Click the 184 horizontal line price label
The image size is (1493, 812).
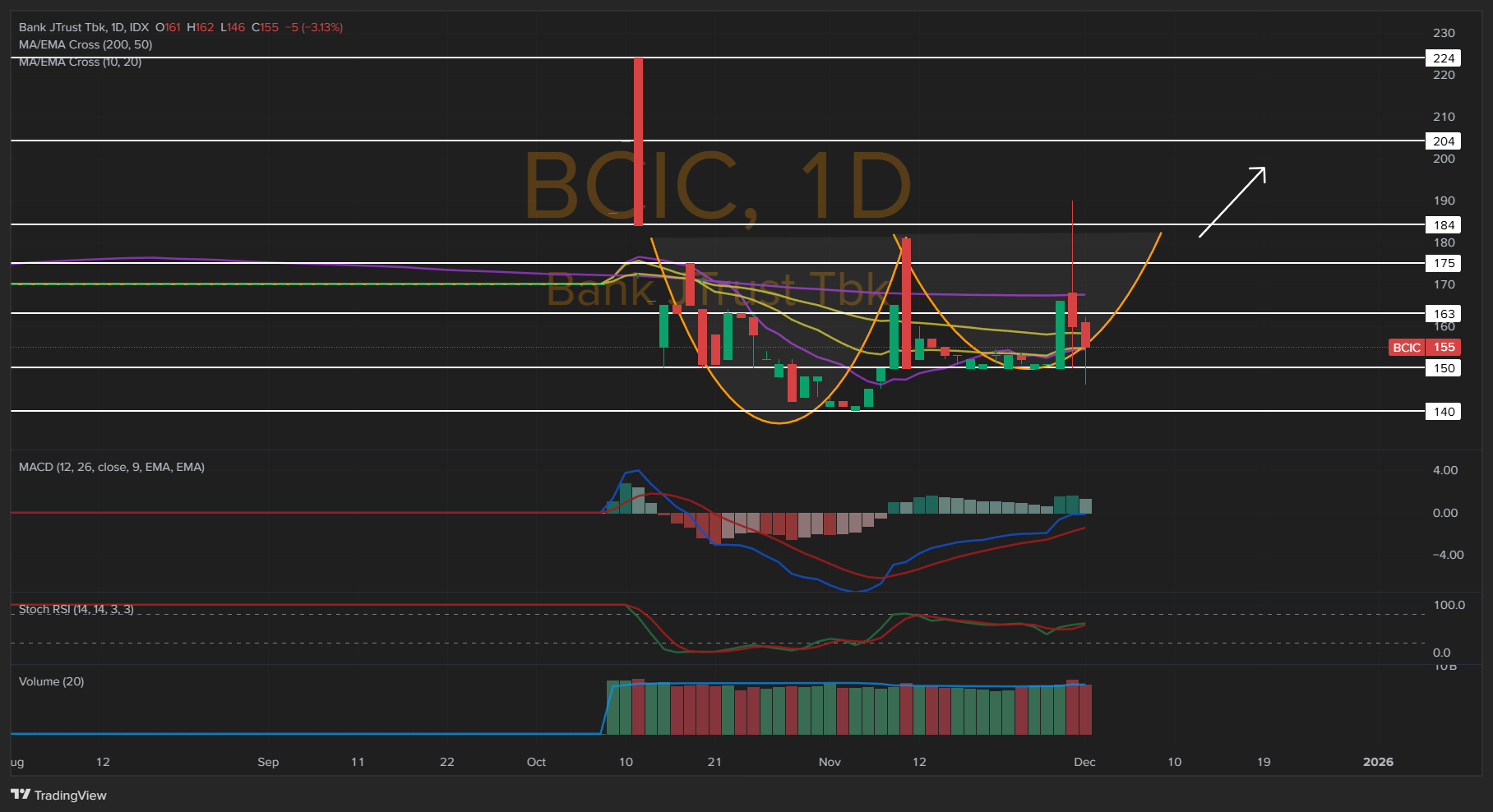click(1443, 225)
